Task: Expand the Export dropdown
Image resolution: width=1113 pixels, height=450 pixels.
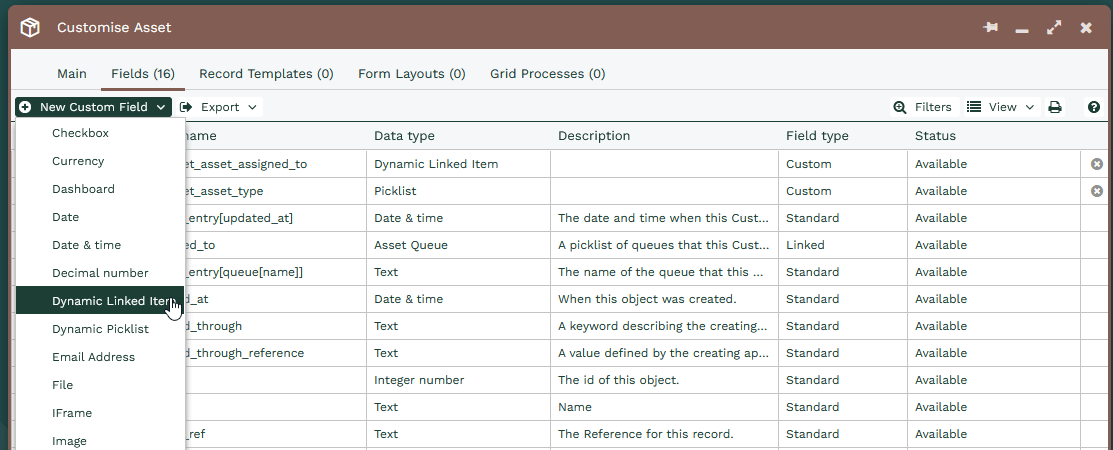Action: pos(219,107)
